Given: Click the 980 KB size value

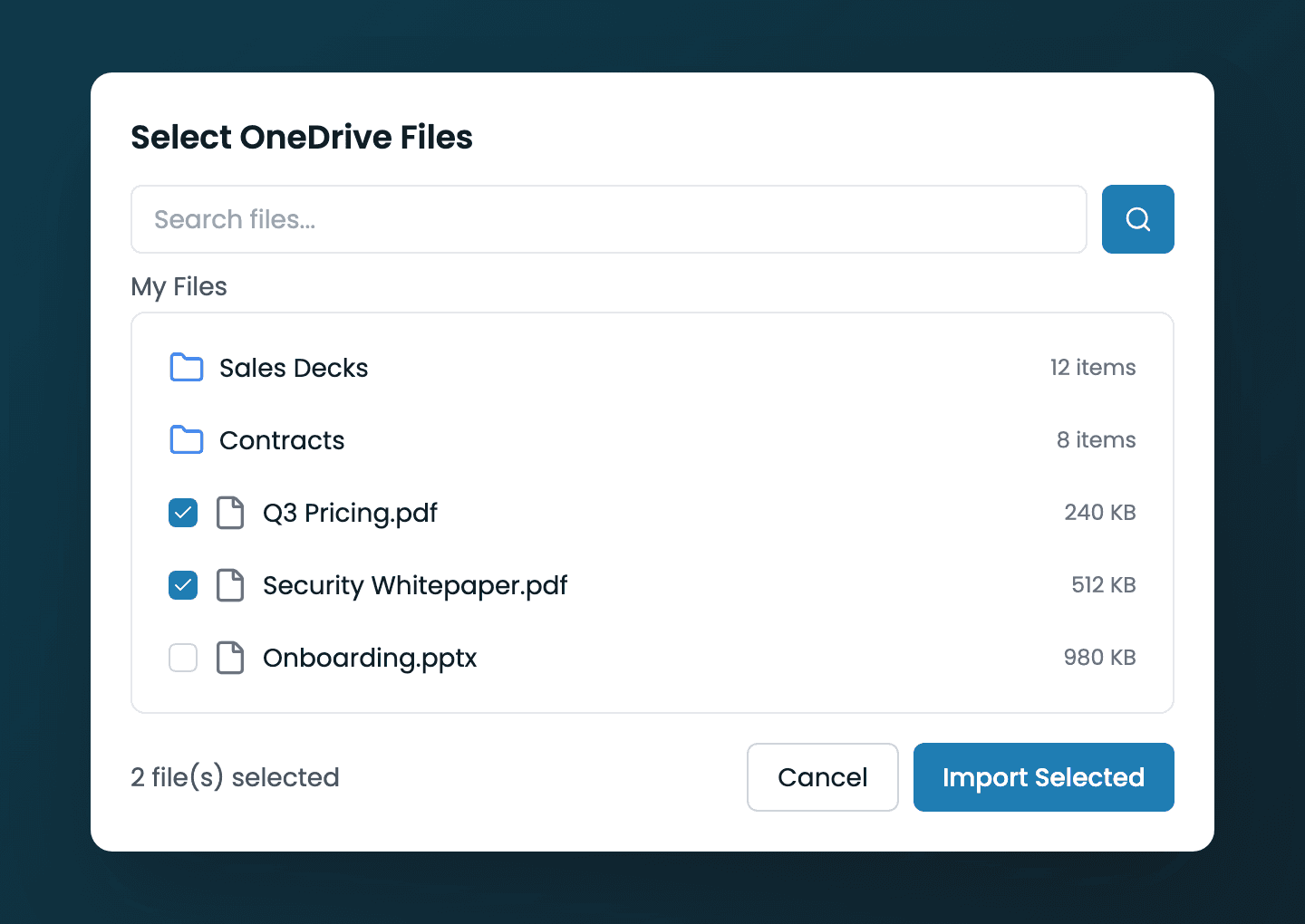Looking at the screenshot, I should [1100, 658].
